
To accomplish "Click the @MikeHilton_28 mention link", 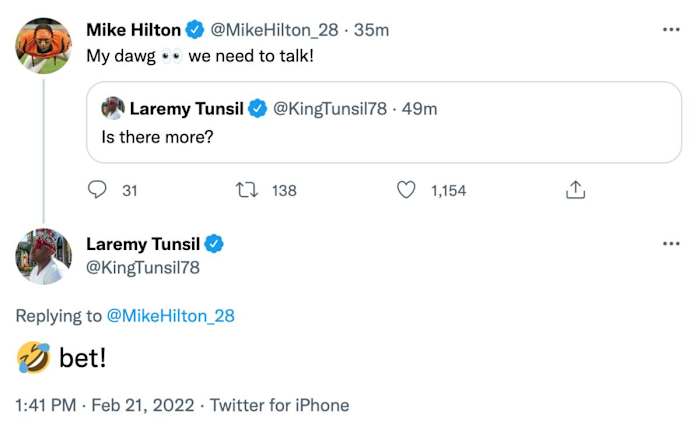I will click(x=170, y=316).
